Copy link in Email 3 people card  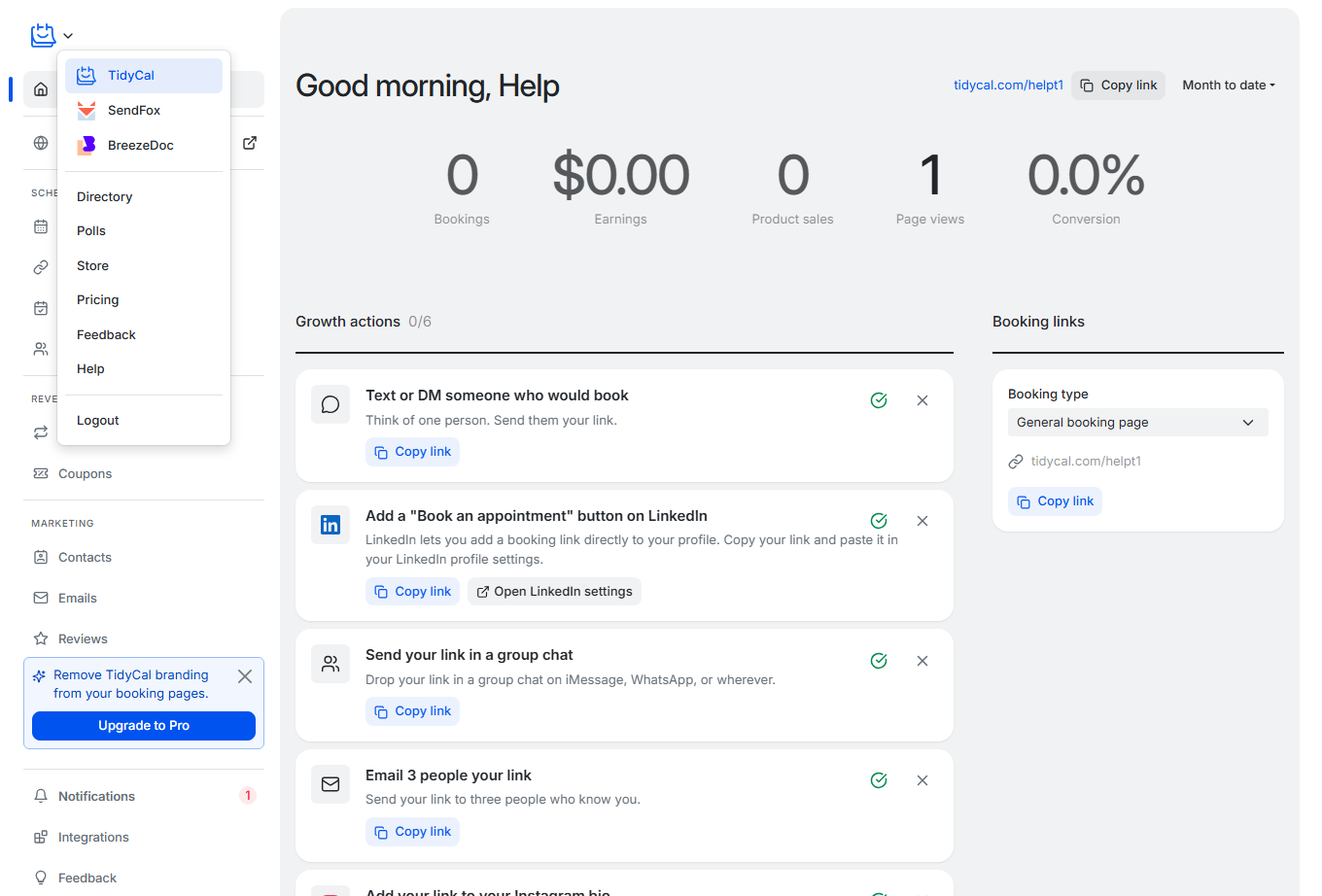pos(412,832)
